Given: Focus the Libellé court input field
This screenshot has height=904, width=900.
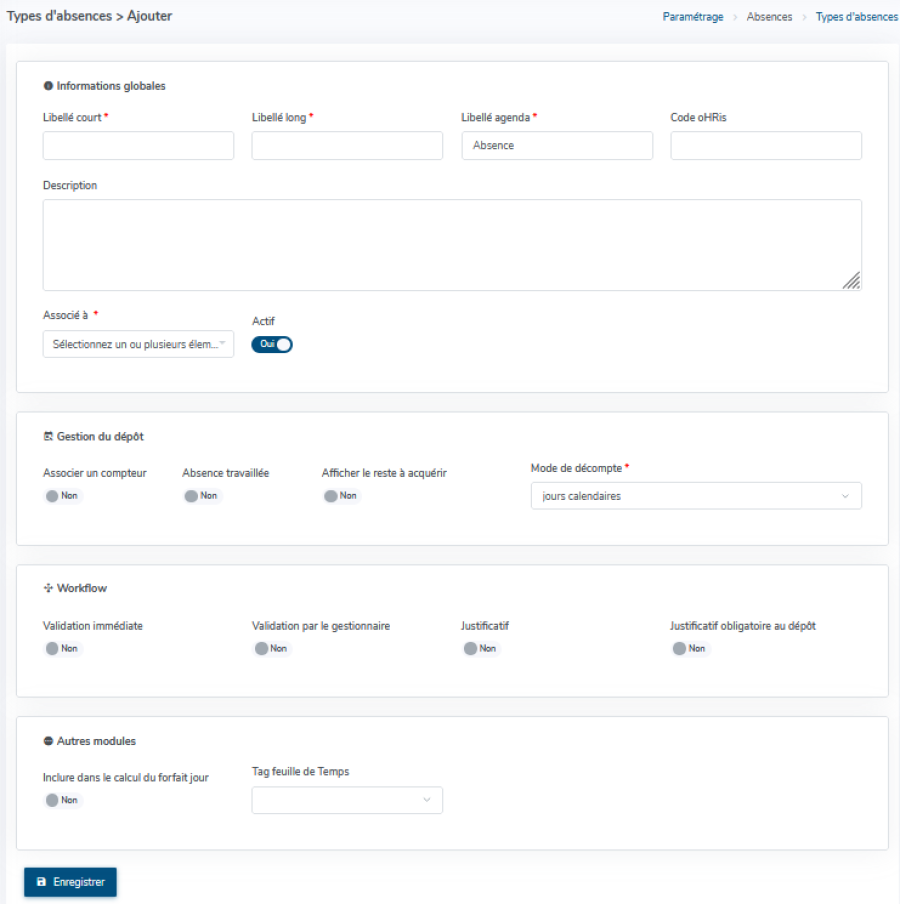Looking at the screenshot, I should [x=138, y=145].
